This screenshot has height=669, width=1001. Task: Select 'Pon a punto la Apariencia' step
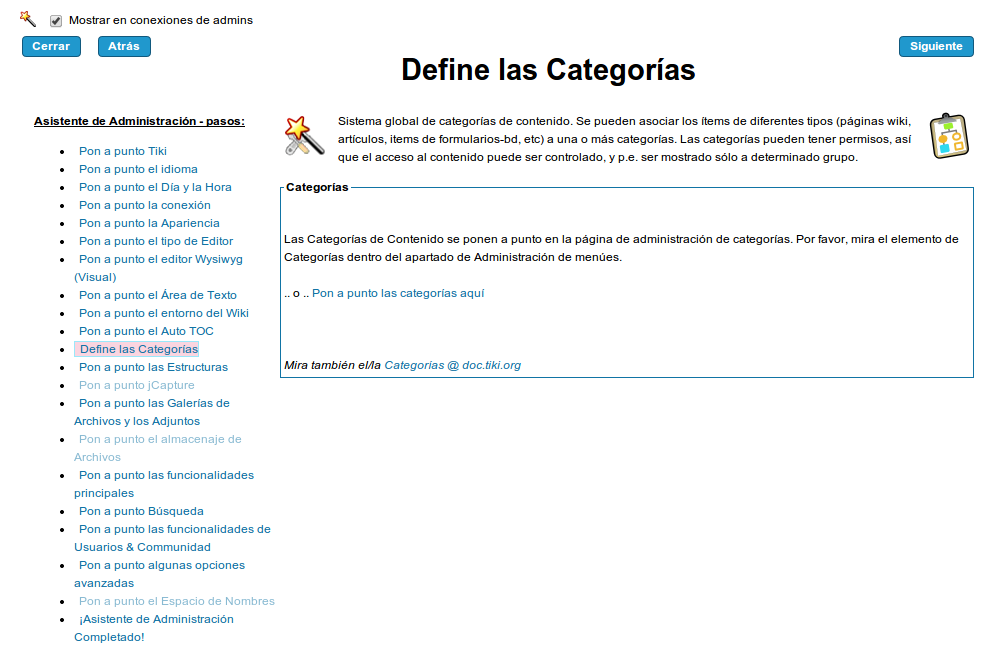149,223
